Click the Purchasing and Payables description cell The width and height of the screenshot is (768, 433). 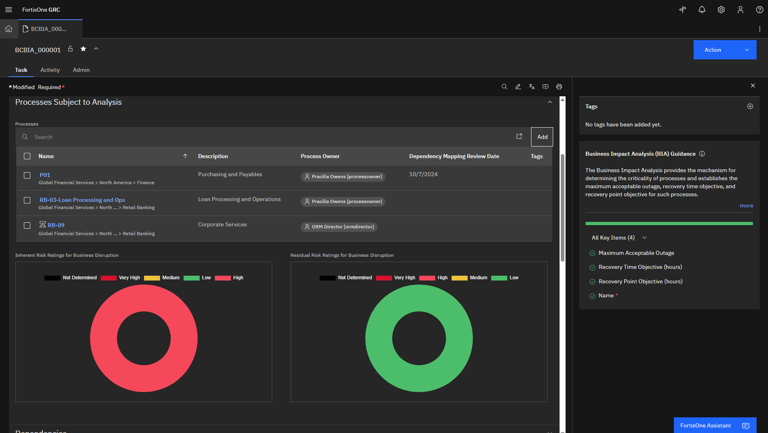[230, 174]
